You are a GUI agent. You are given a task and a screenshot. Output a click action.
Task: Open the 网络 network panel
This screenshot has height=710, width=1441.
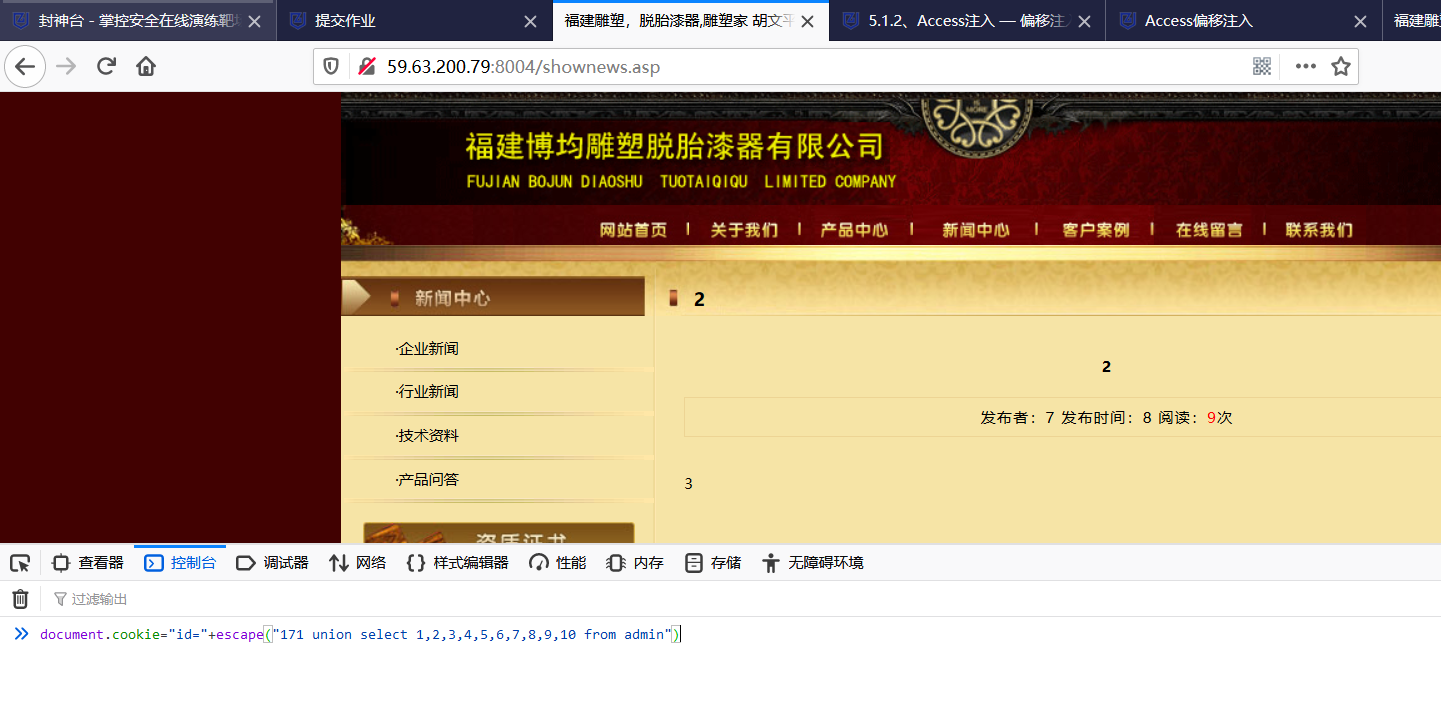[357, 563]
